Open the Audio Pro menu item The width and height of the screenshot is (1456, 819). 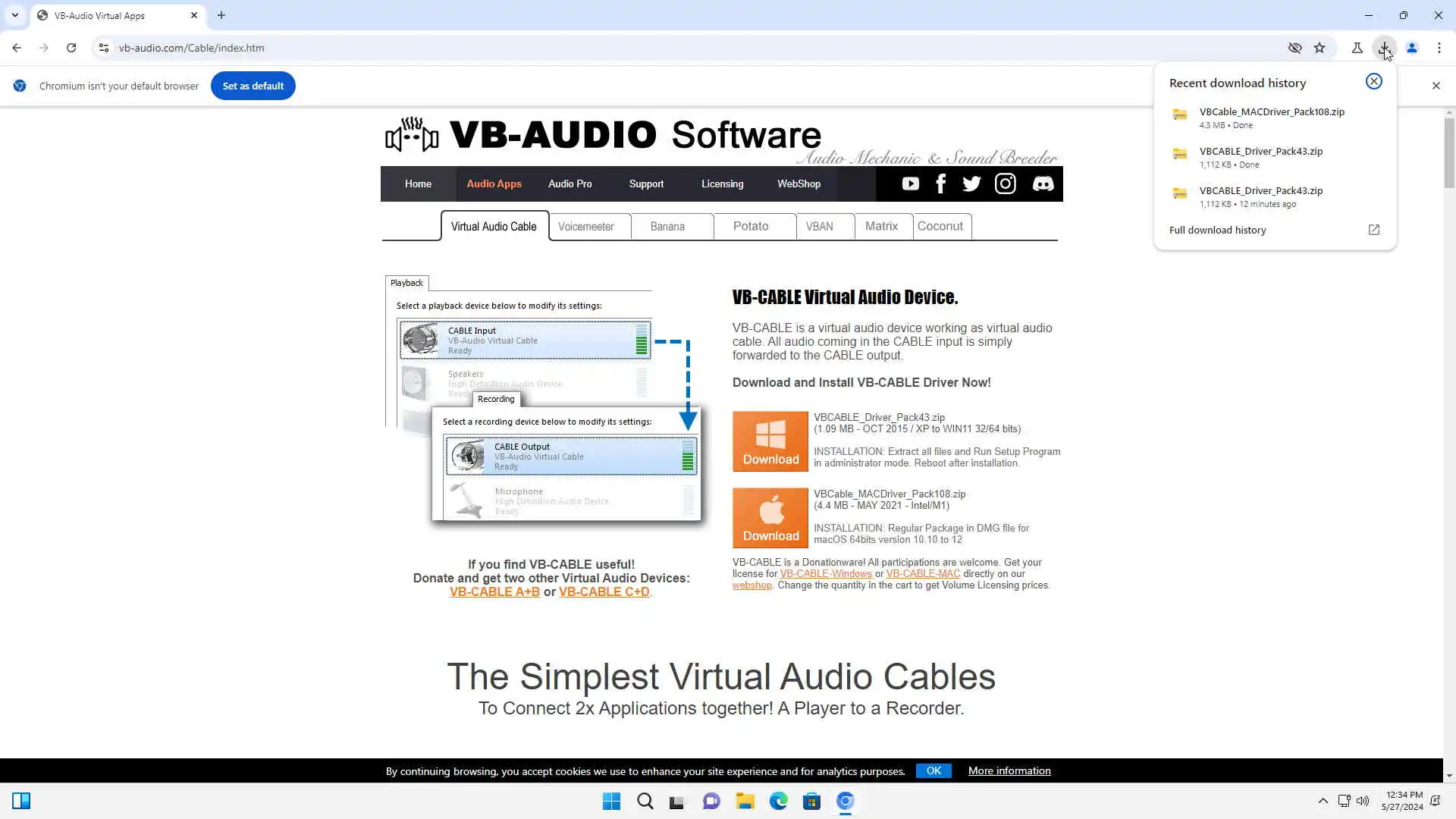(570, 184)
